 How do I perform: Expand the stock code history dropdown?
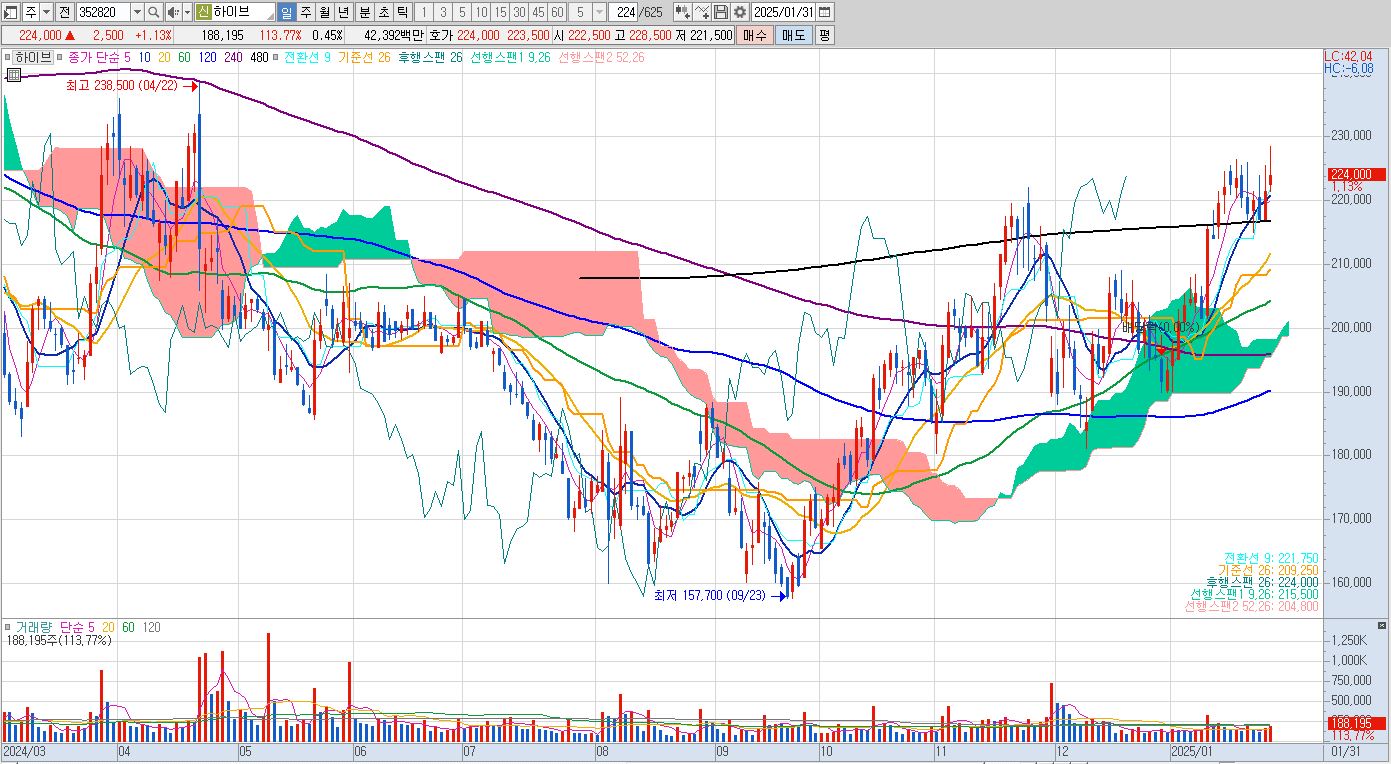click(136, 12)
